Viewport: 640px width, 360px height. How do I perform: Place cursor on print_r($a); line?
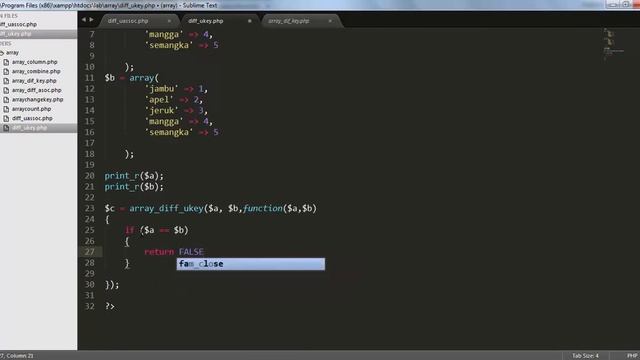134,176
